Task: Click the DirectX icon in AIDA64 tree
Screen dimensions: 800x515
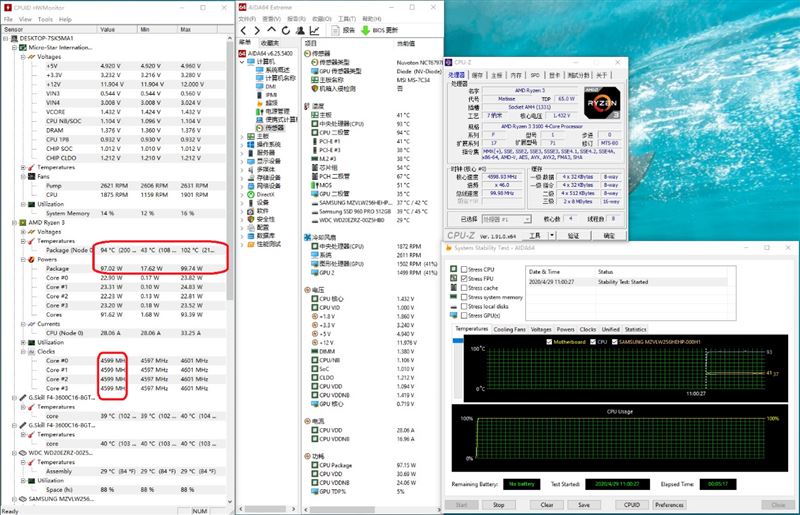Action: point(251,194)
